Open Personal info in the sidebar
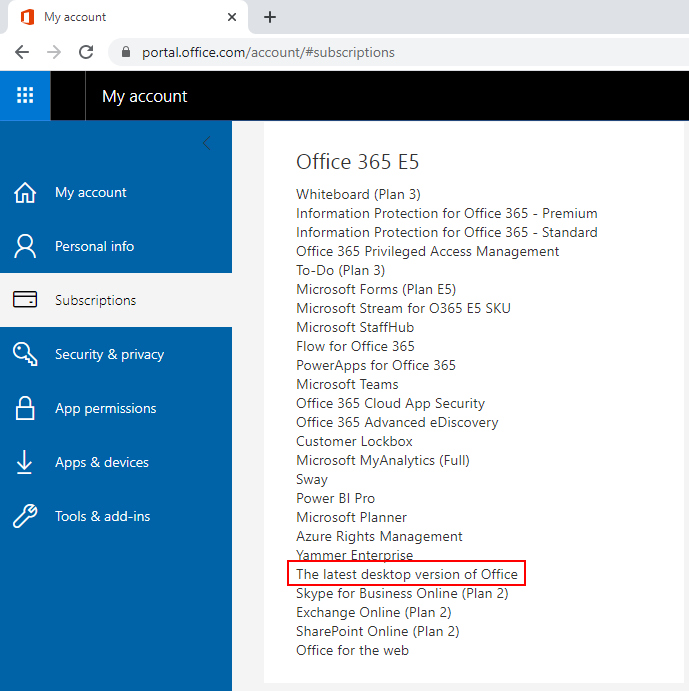Viewport: 689px width, 691px height. pos(116,246)
